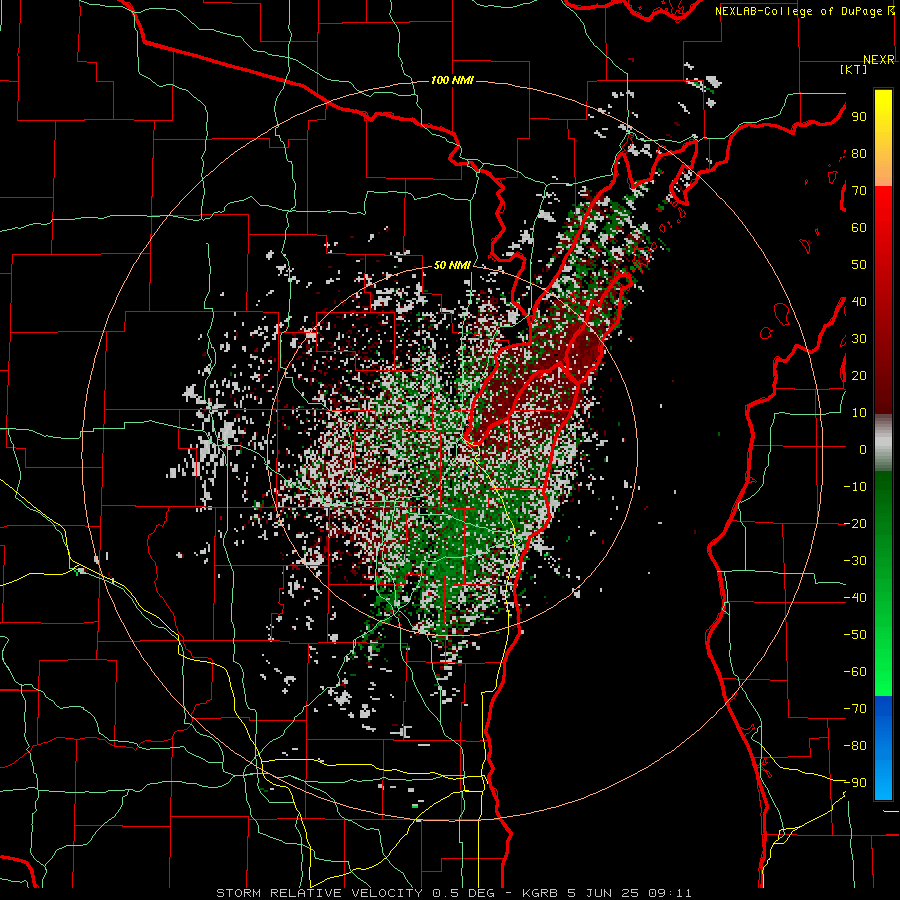
Task: Pick the gray zero-velocity segment of color bar
Action: pyautogui.click(x=883, y=443)
